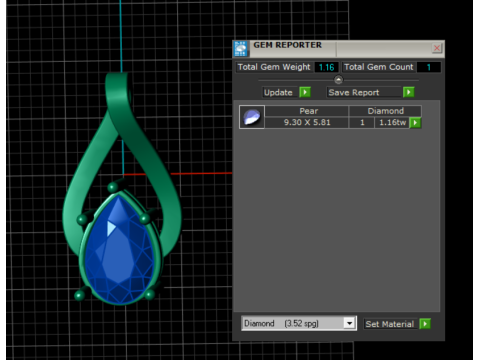
Task: Click the Set Material button
Action: [390, 324]
